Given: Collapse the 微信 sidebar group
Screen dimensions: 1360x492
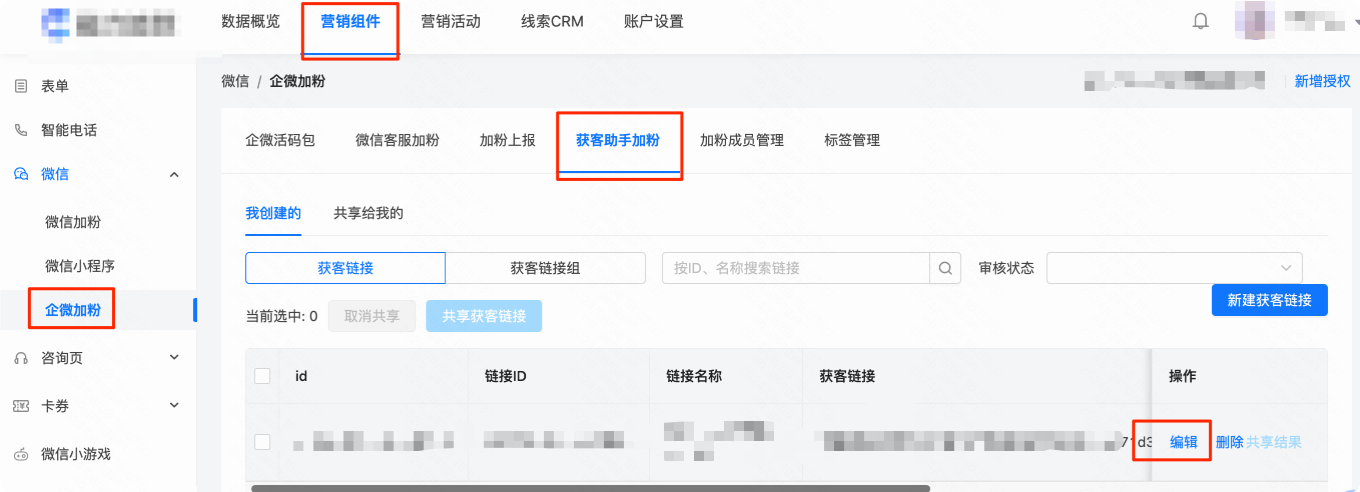Looking at the screenshot, I should [x=174, y=174].
